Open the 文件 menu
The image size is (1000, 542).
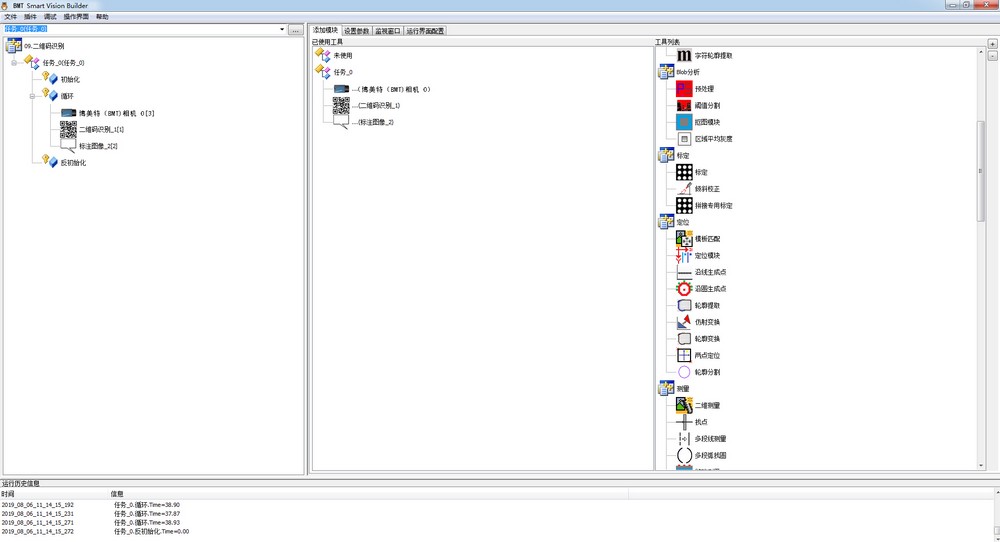click(x=11, y=17)
